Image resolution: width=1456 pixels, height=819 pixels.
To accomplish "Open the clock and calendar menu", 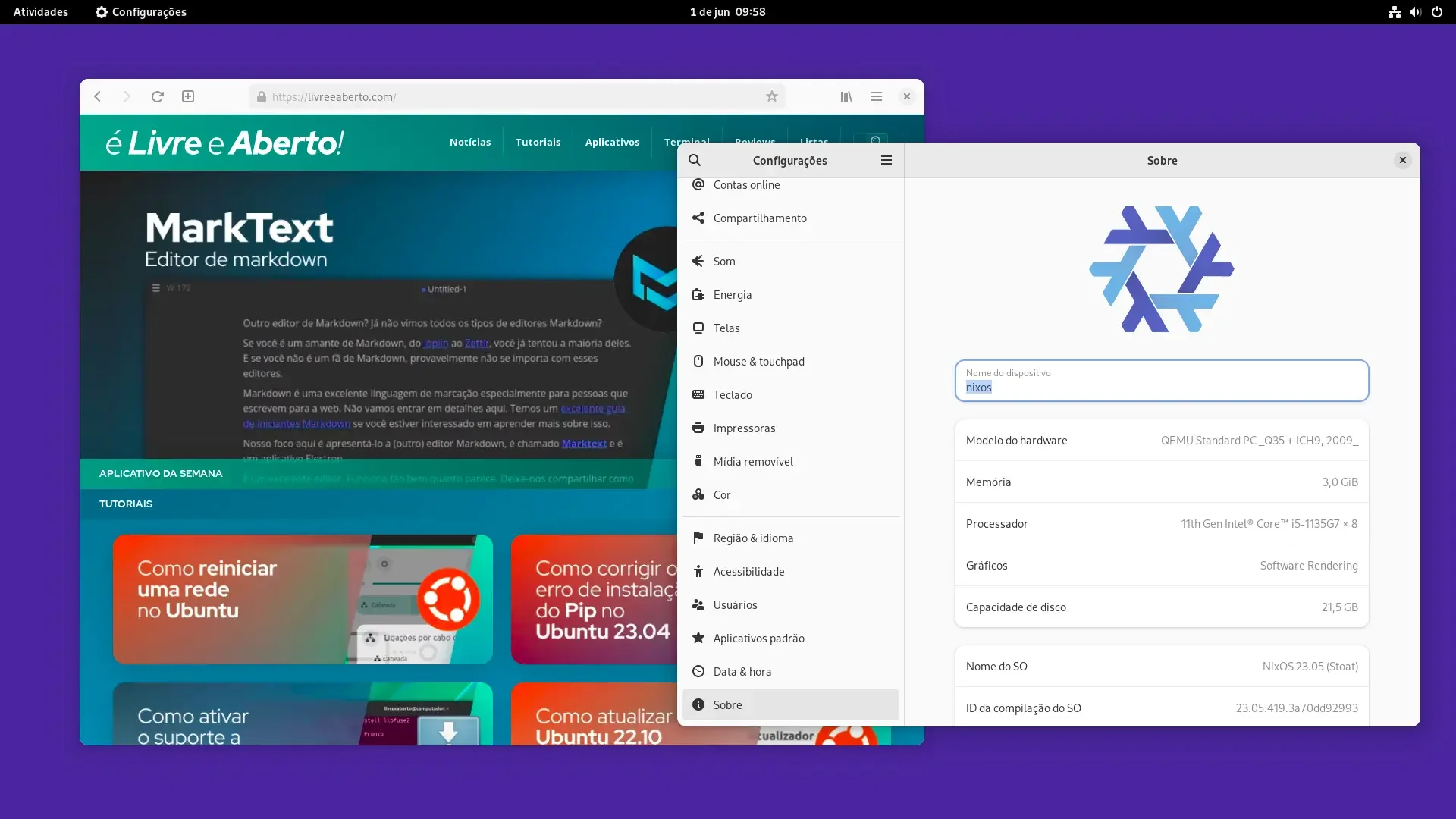I will tap(728, 12).
